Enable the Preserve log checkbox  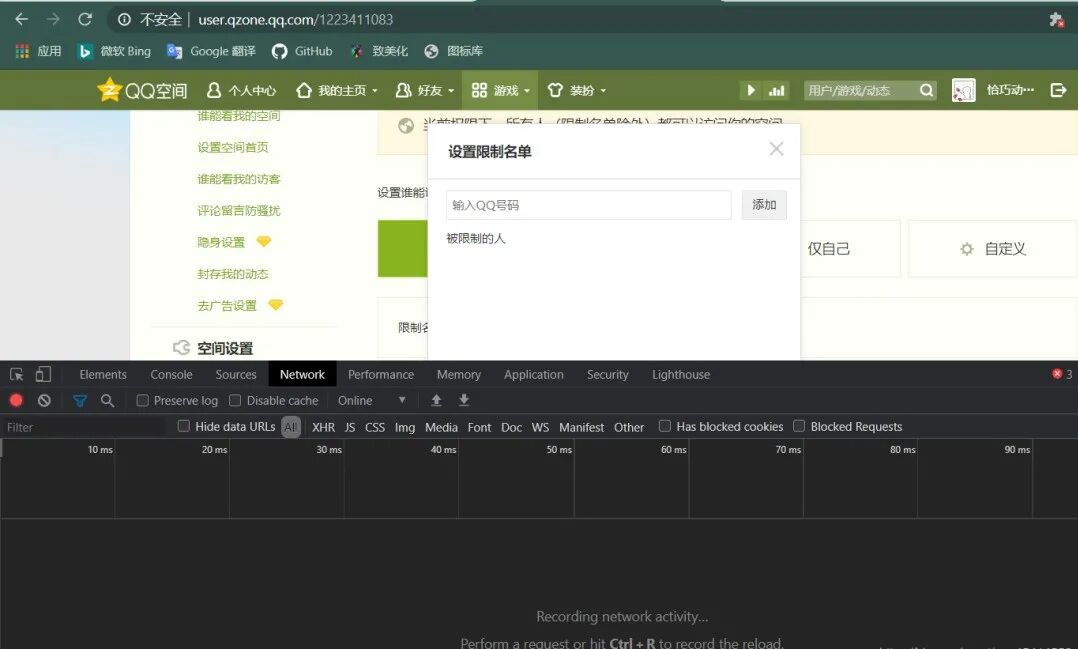(x=142, y=400)
